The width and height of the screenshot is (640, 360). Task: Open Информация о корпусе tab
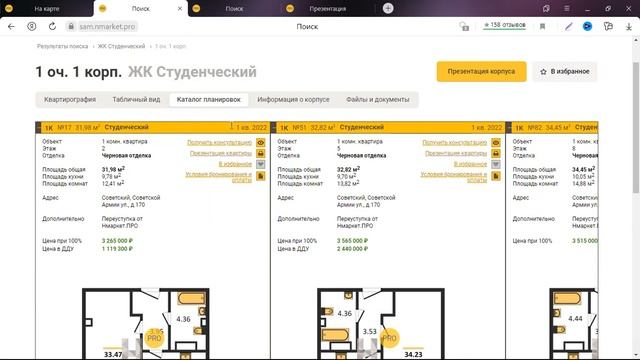(293, 100)
